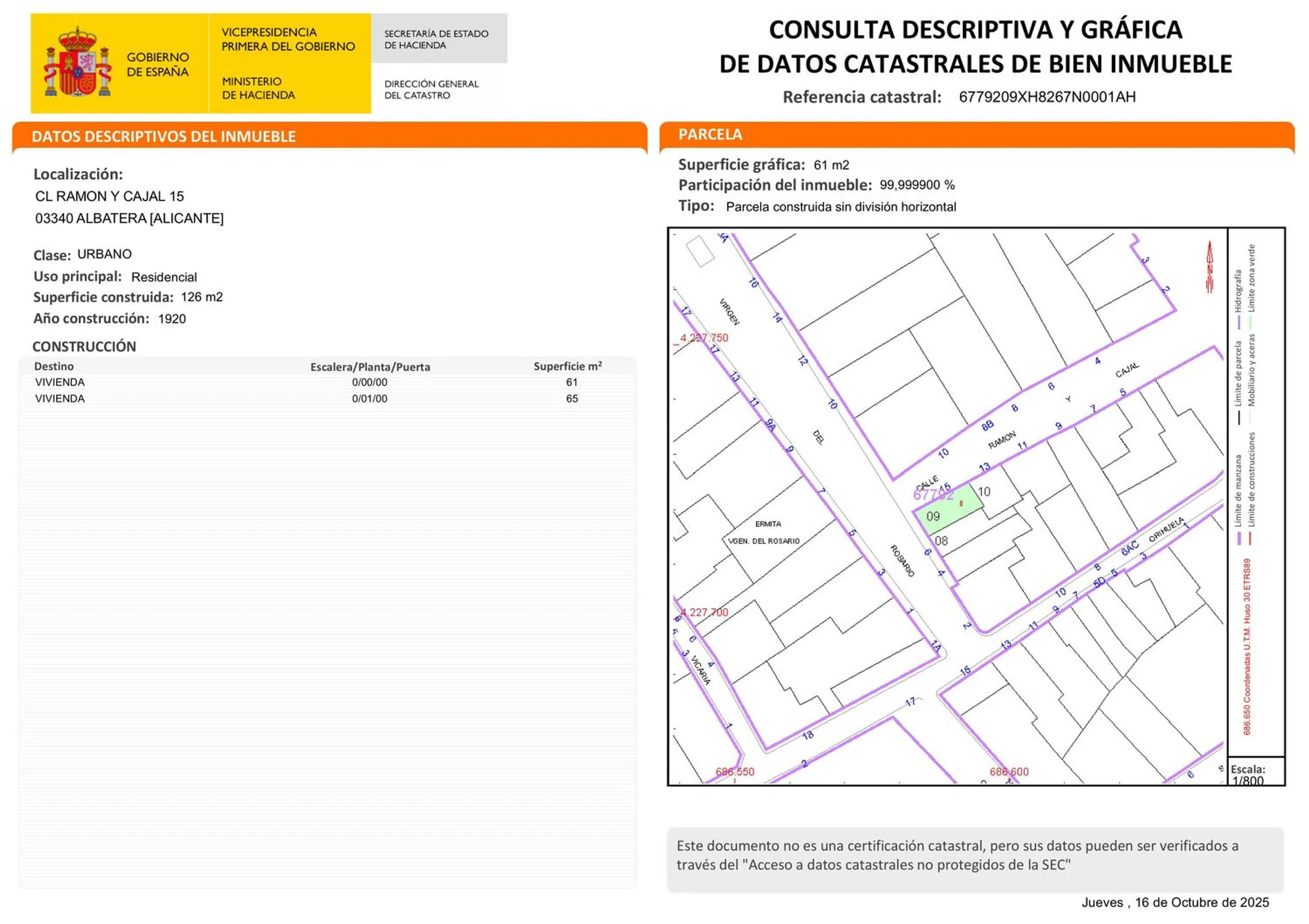This screenshot has width=1309, height=924.
Task: Click the cadastral reference 6779209XH8267N0001AH
Action: [1047, 97]
